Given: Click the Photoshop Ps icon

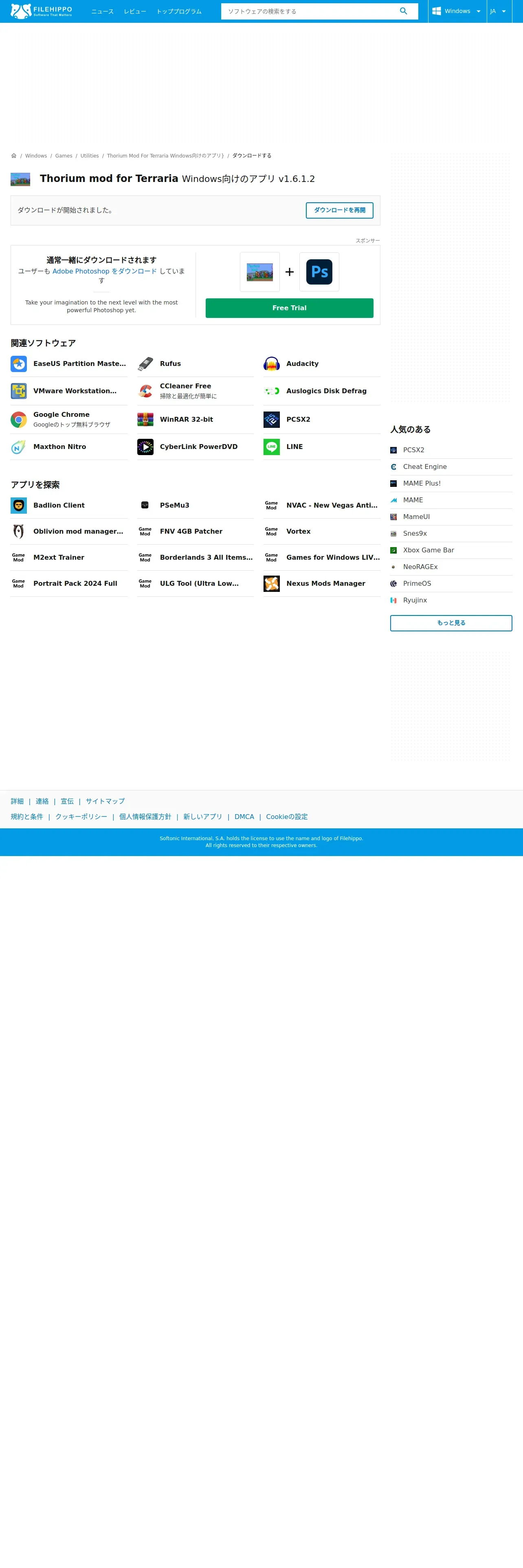Looking at the screenshot, I should coord(319,272).
